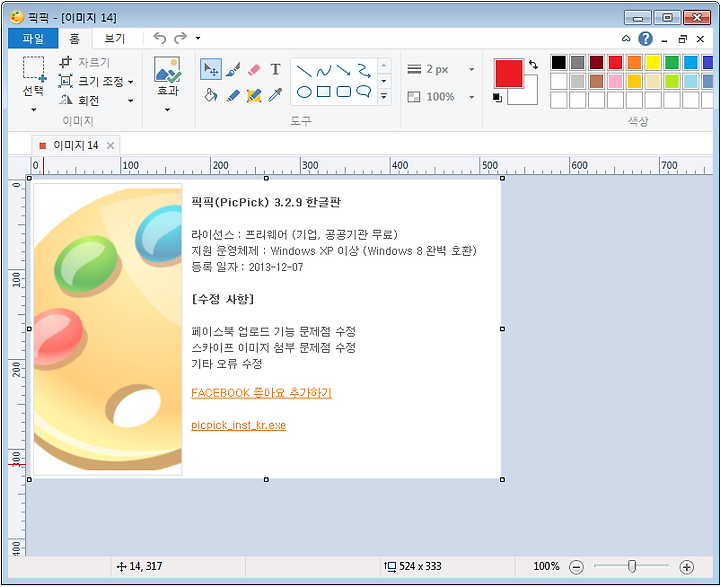This screenshot has height=587, width=720.
Task: Close the 이미지 14 tab
Action: 110,146
